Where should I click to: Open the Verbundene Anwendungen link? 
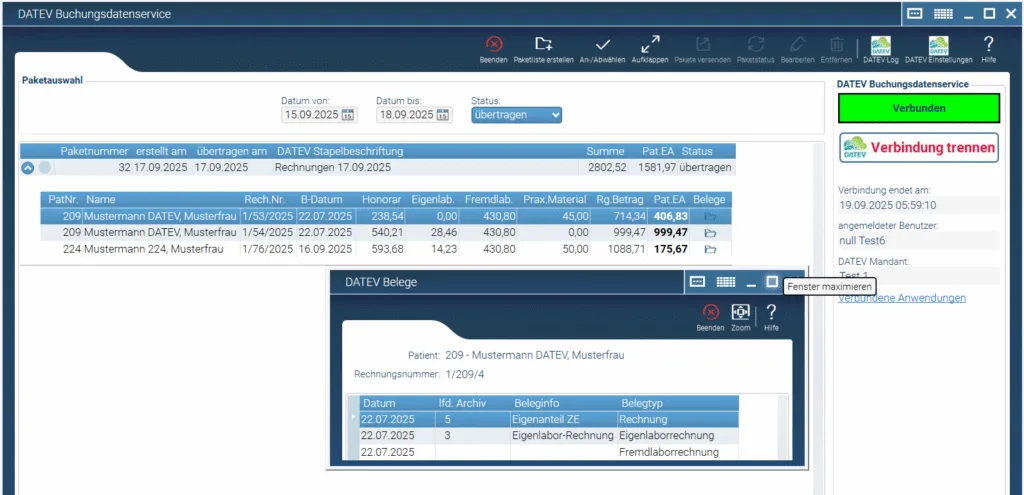click(901, 298)
